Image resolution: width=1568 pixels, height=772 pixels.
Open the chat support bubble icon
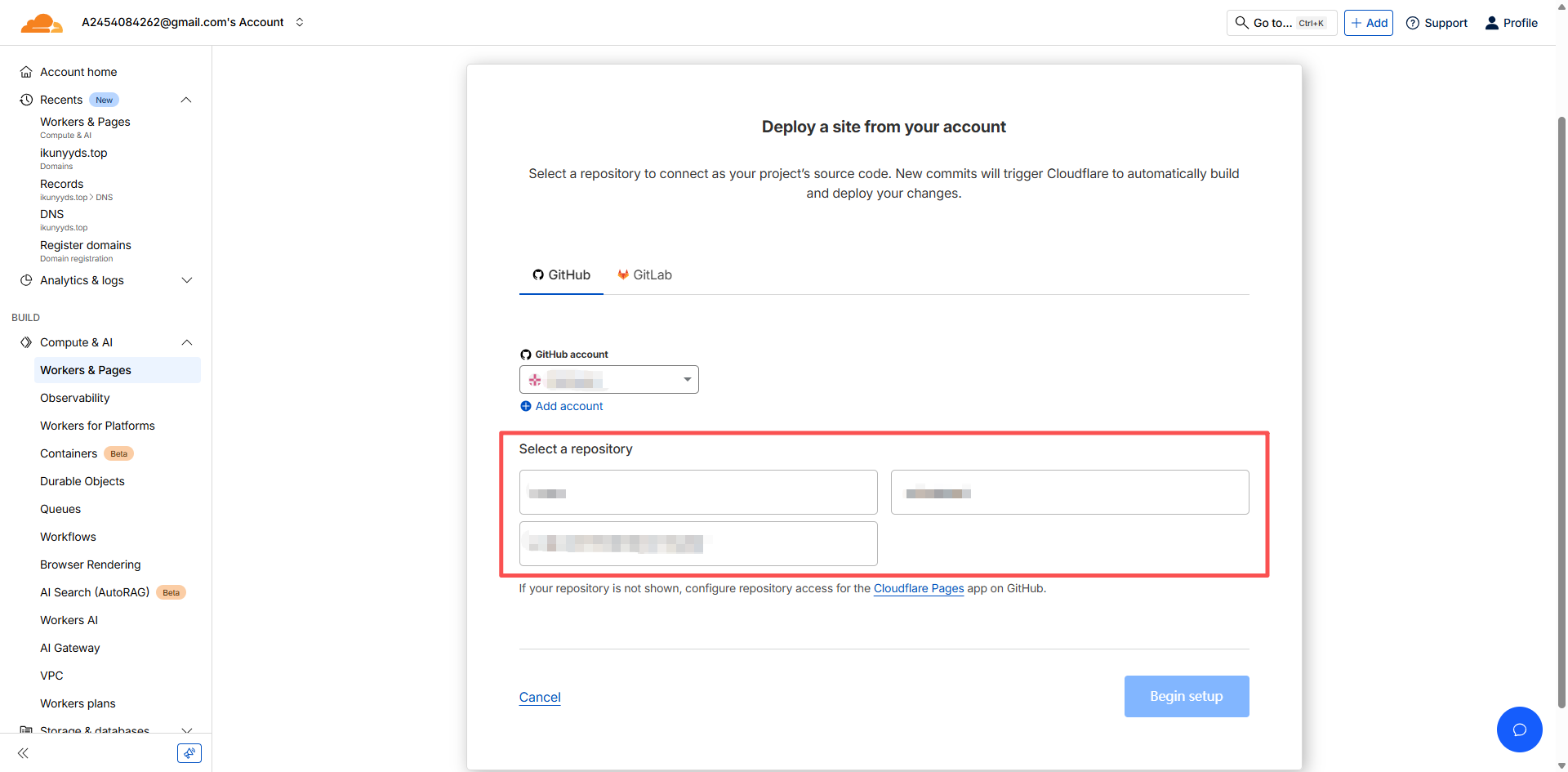pyautogui.click(x=1519, y=729)
